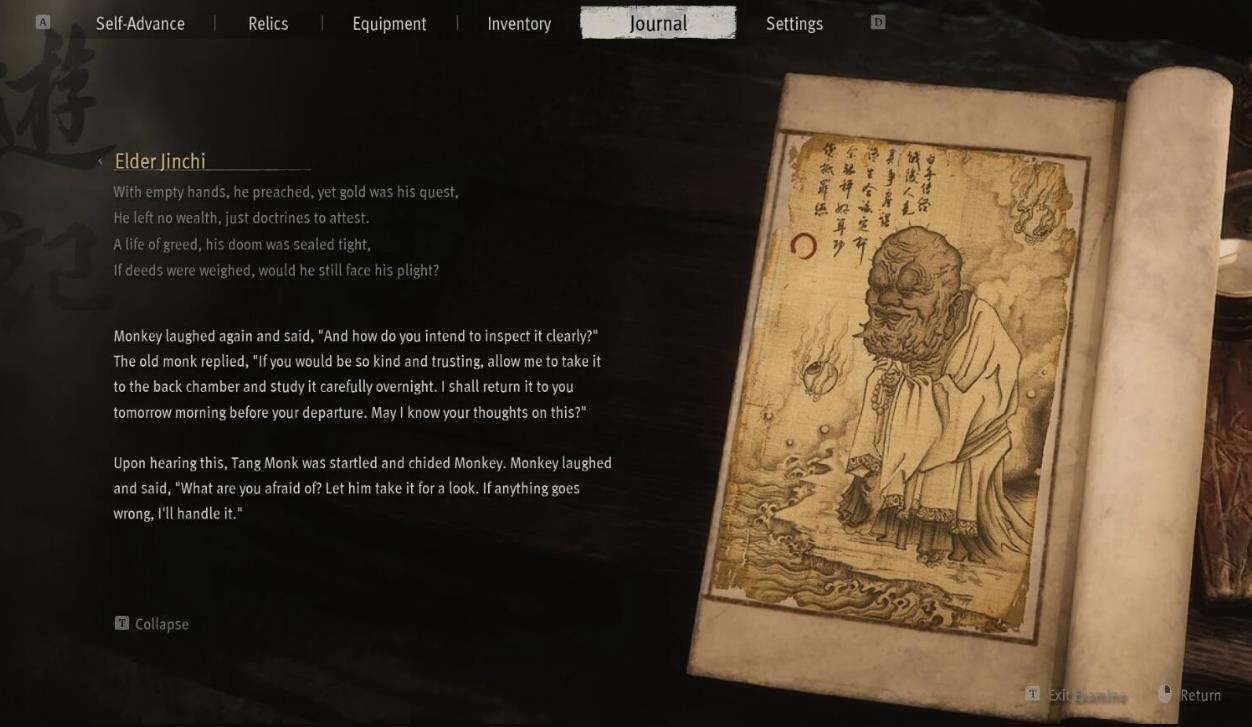Open the Equipment tab

pos(389,23)
